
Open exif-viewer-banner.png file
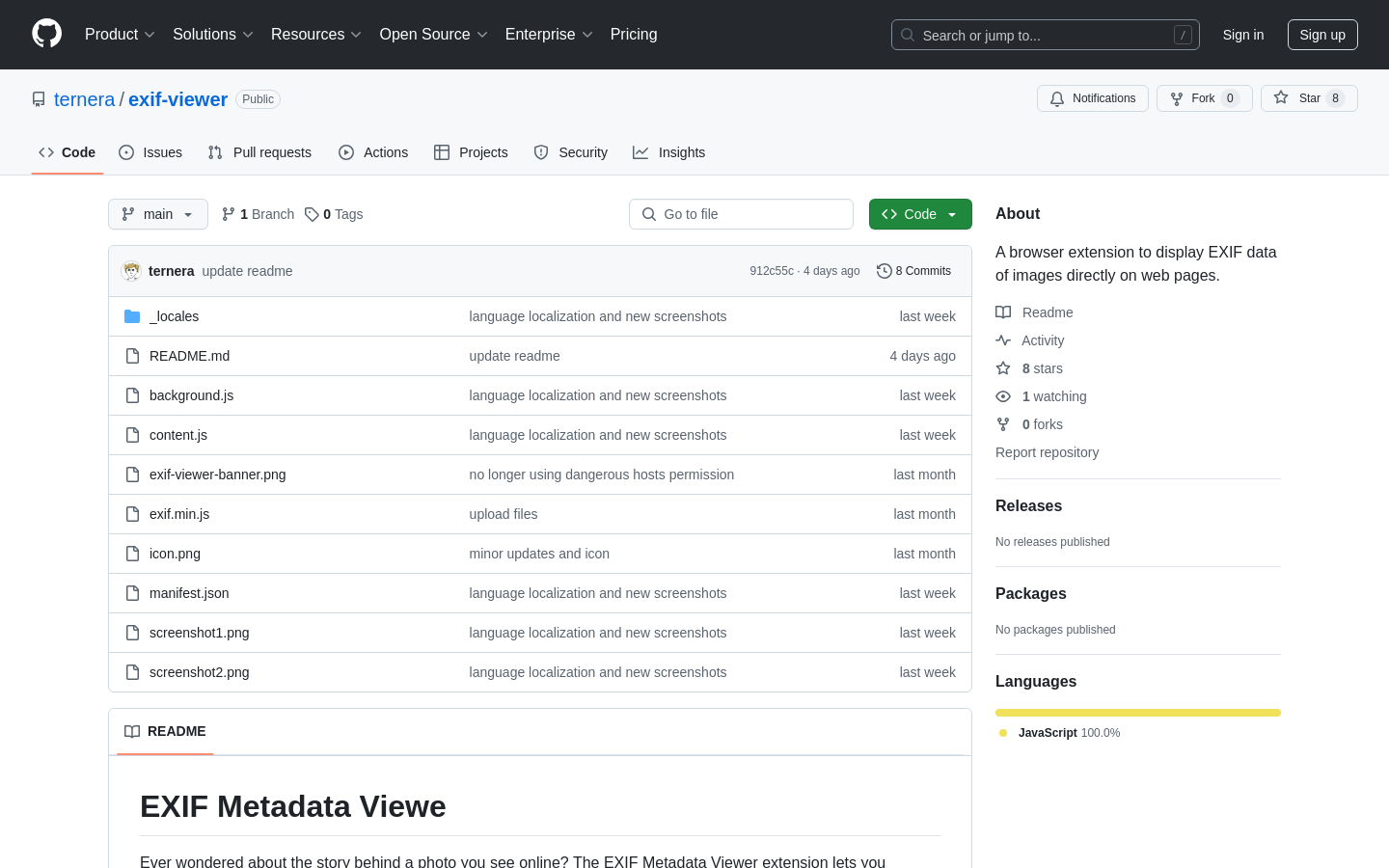(x=217, y=475)
